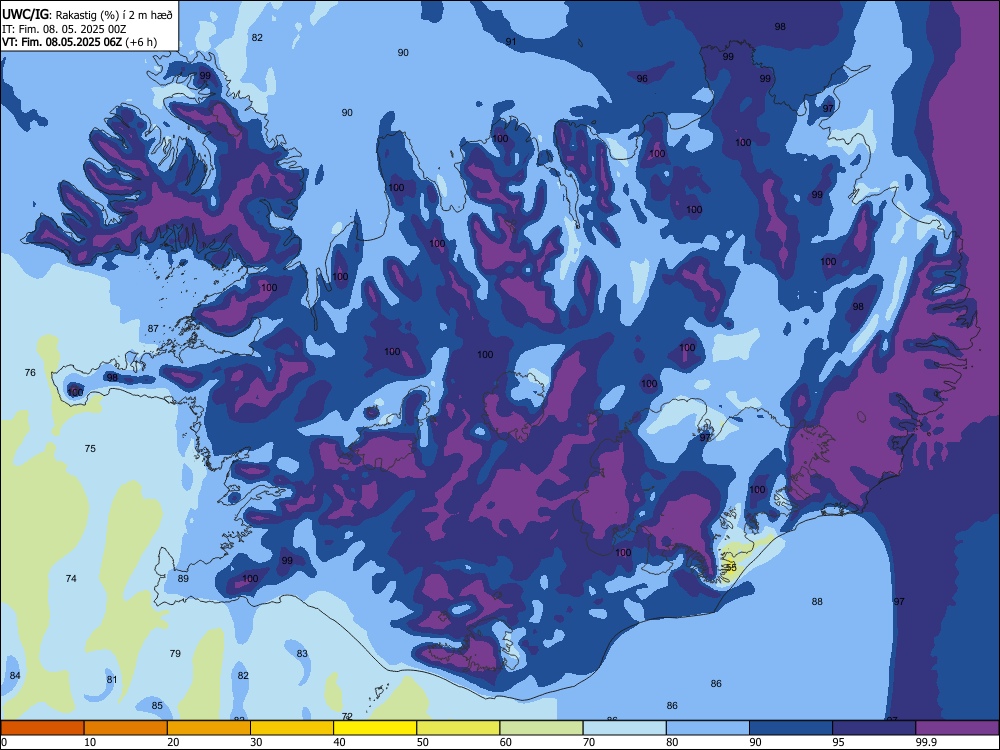1000x750 pixels.
Task: Click the 'UWC/IG: Rakastig (%) í 2 m hæð' title
Action: tap(87, 14)
